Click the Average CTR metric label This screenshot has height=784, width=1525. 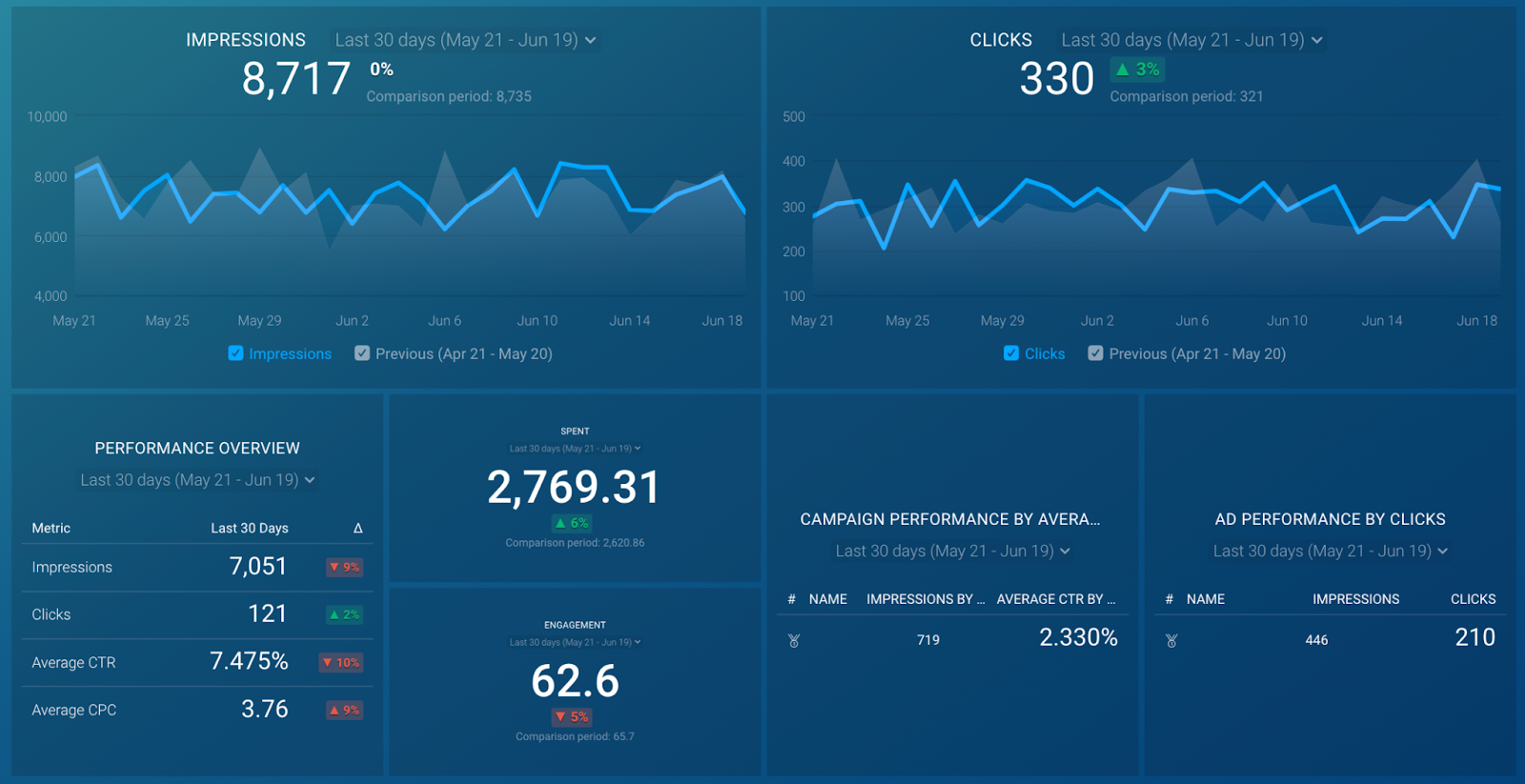tap(73, 663)
